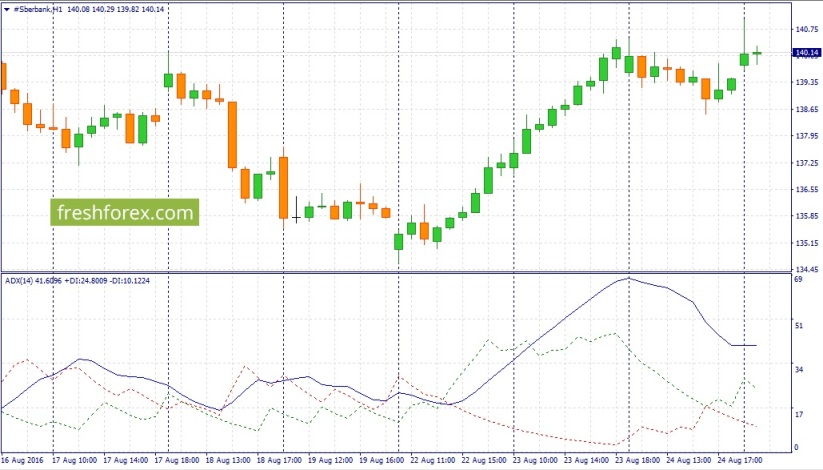Select the 19 Aug 16:00 time axis label
This screenshot has height=470, width=823.
[381, 461]
